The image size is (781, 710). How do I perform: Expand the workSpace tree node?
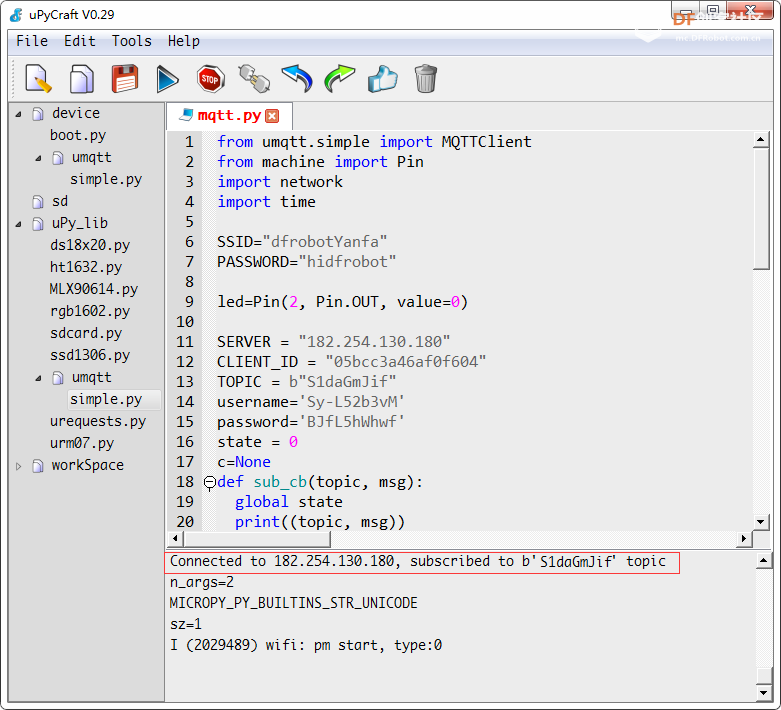(x=18, y=466)
